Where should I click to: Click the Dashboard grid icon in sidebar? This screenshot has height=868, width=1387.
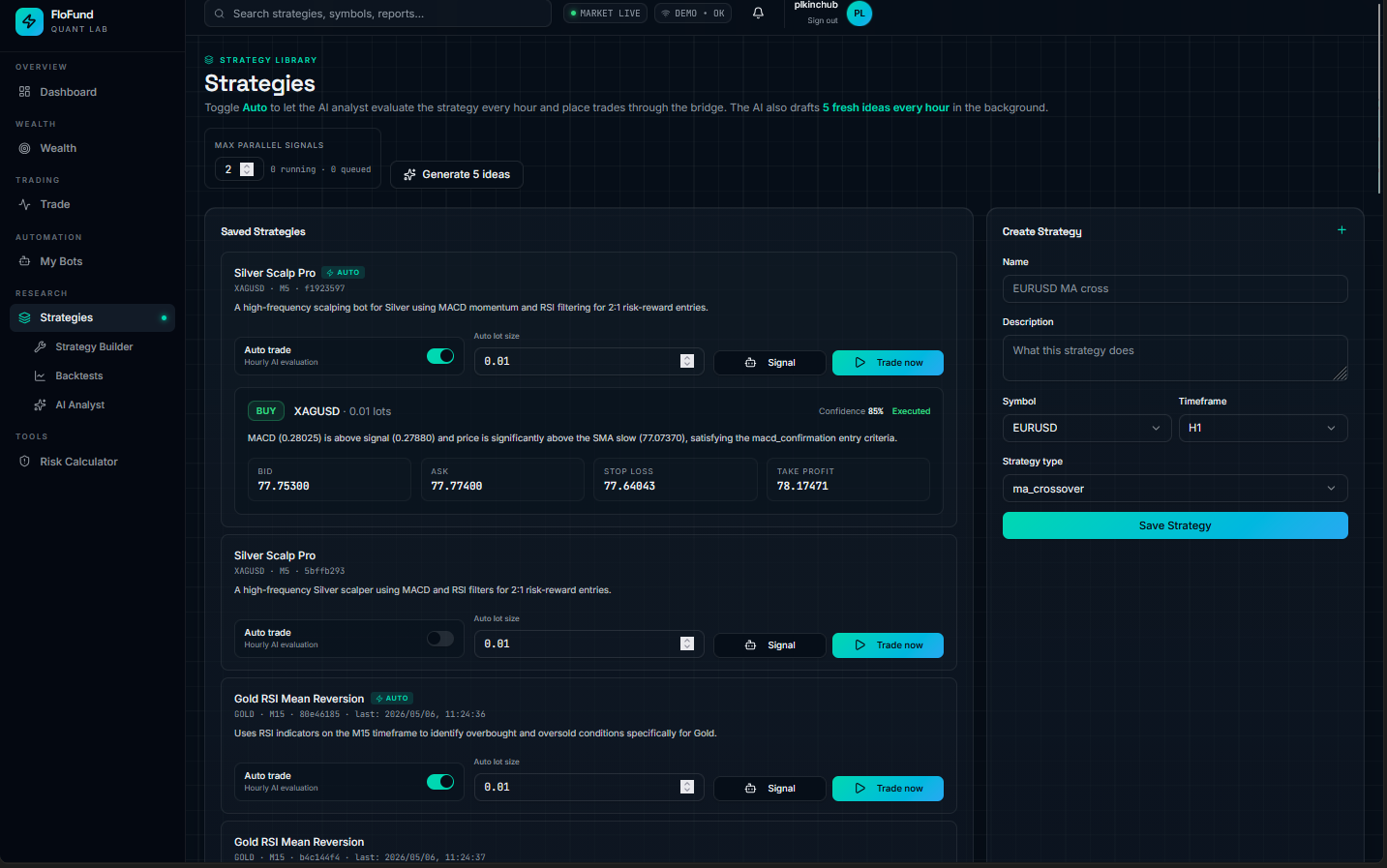25,92
